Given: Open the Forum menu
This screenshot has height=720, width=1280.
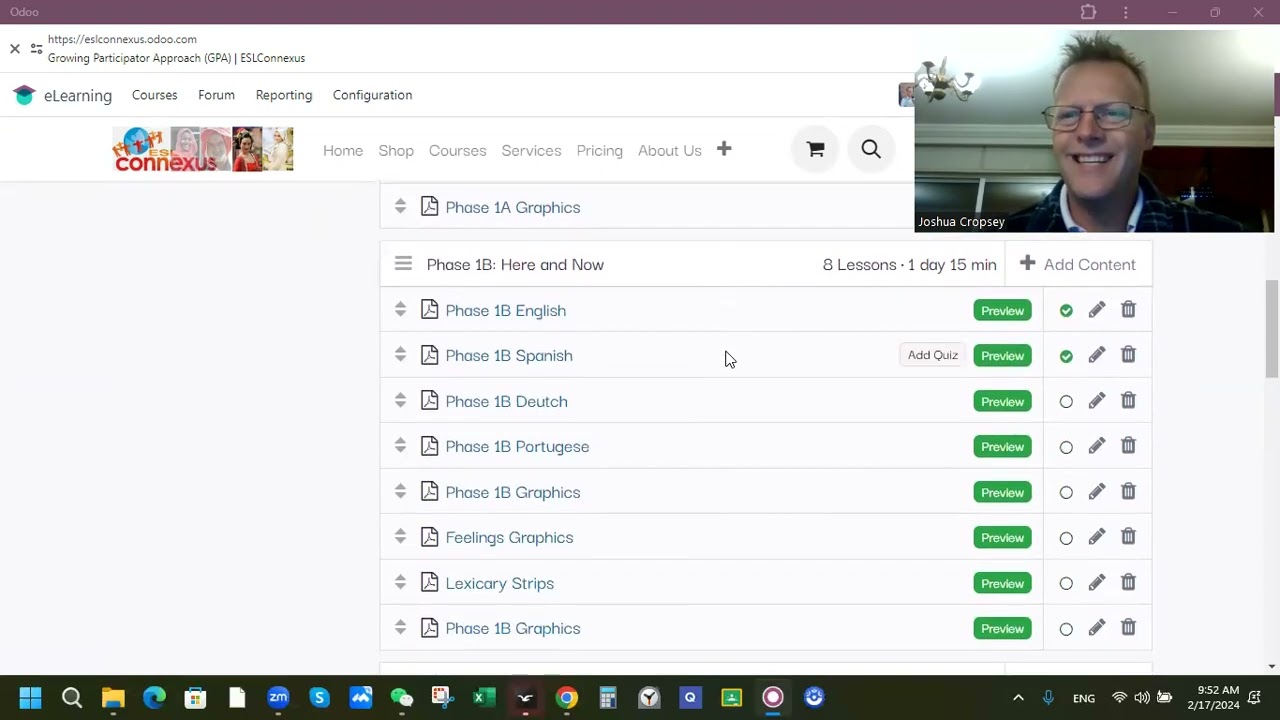Looking at the screenshot, I should tap(216, 95).
